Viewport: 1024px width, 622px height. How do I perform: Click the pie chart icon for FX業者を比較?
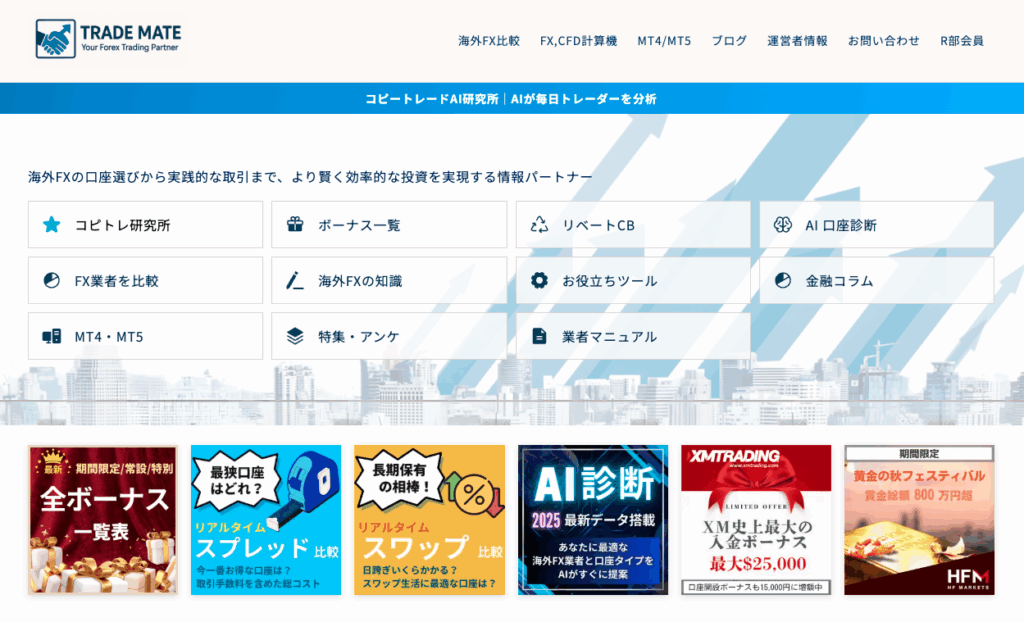(52, 281)
